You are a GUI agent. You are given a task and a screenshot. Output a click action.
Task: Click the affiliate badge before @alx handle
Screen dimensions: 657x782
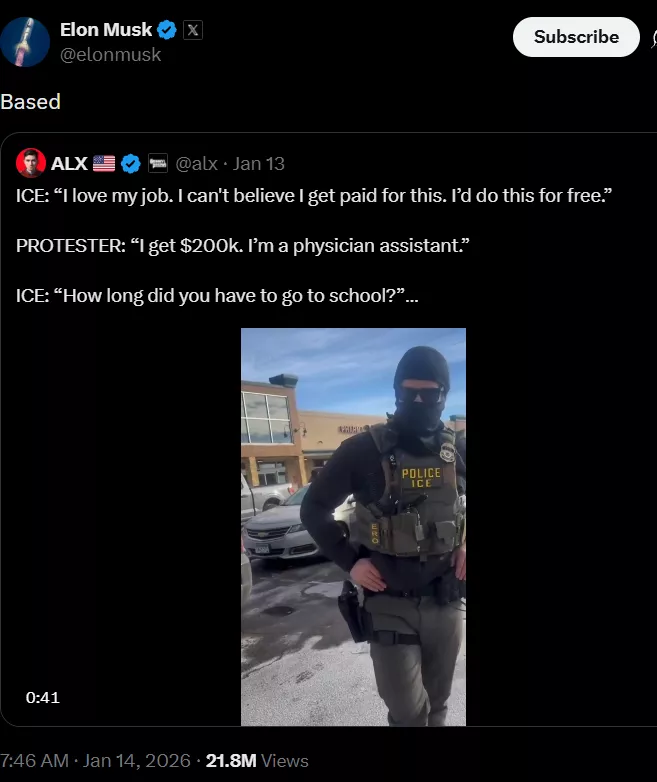pos(158,163)
